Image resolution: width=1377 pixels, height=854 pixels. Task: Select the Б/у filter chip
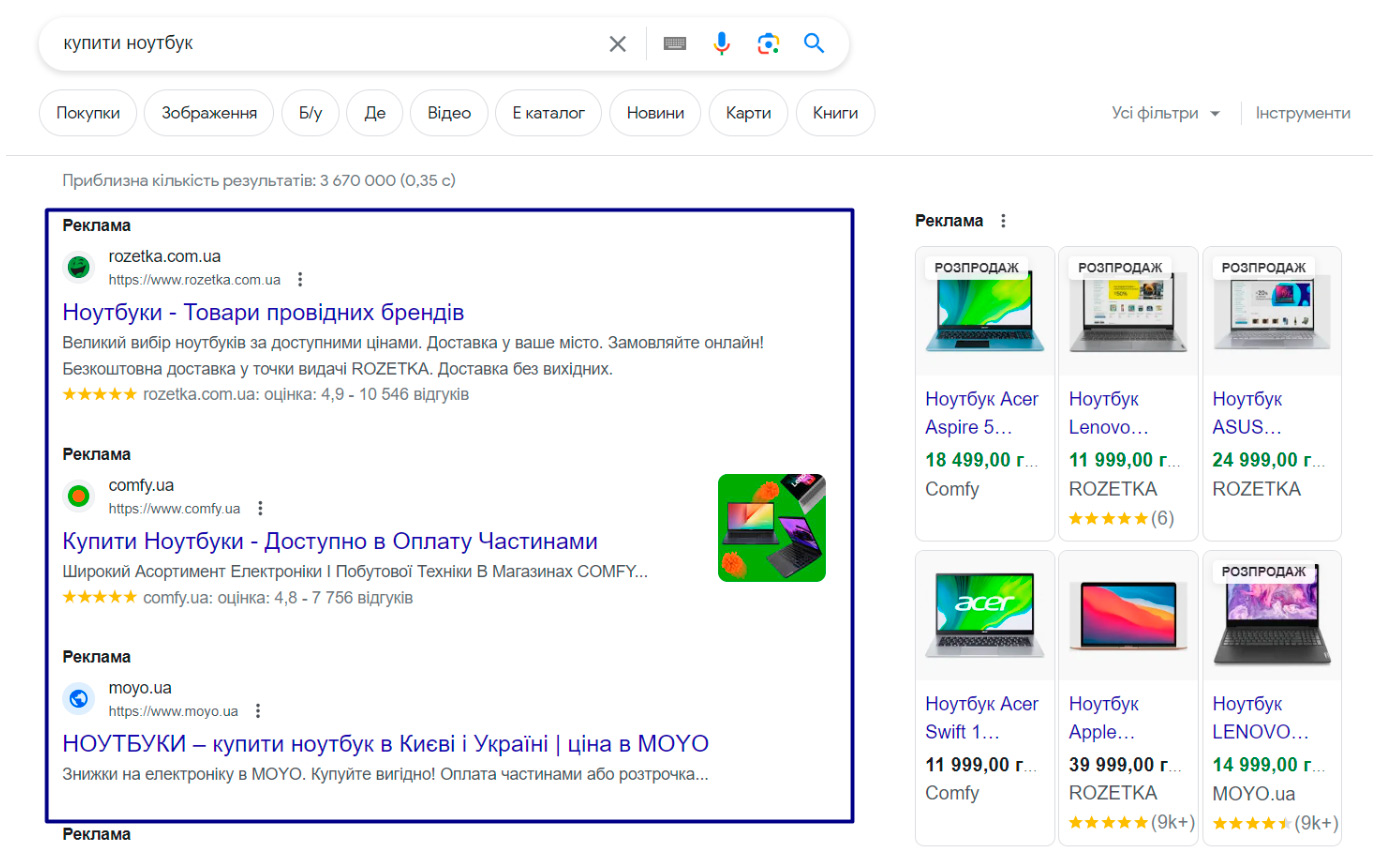(x=310, y=113)
